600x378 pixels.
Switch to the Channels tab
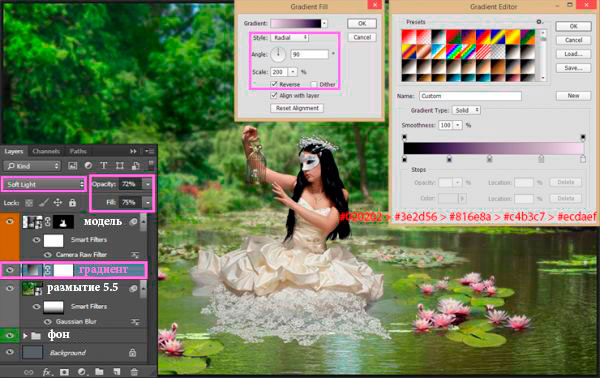pos(46,152)
